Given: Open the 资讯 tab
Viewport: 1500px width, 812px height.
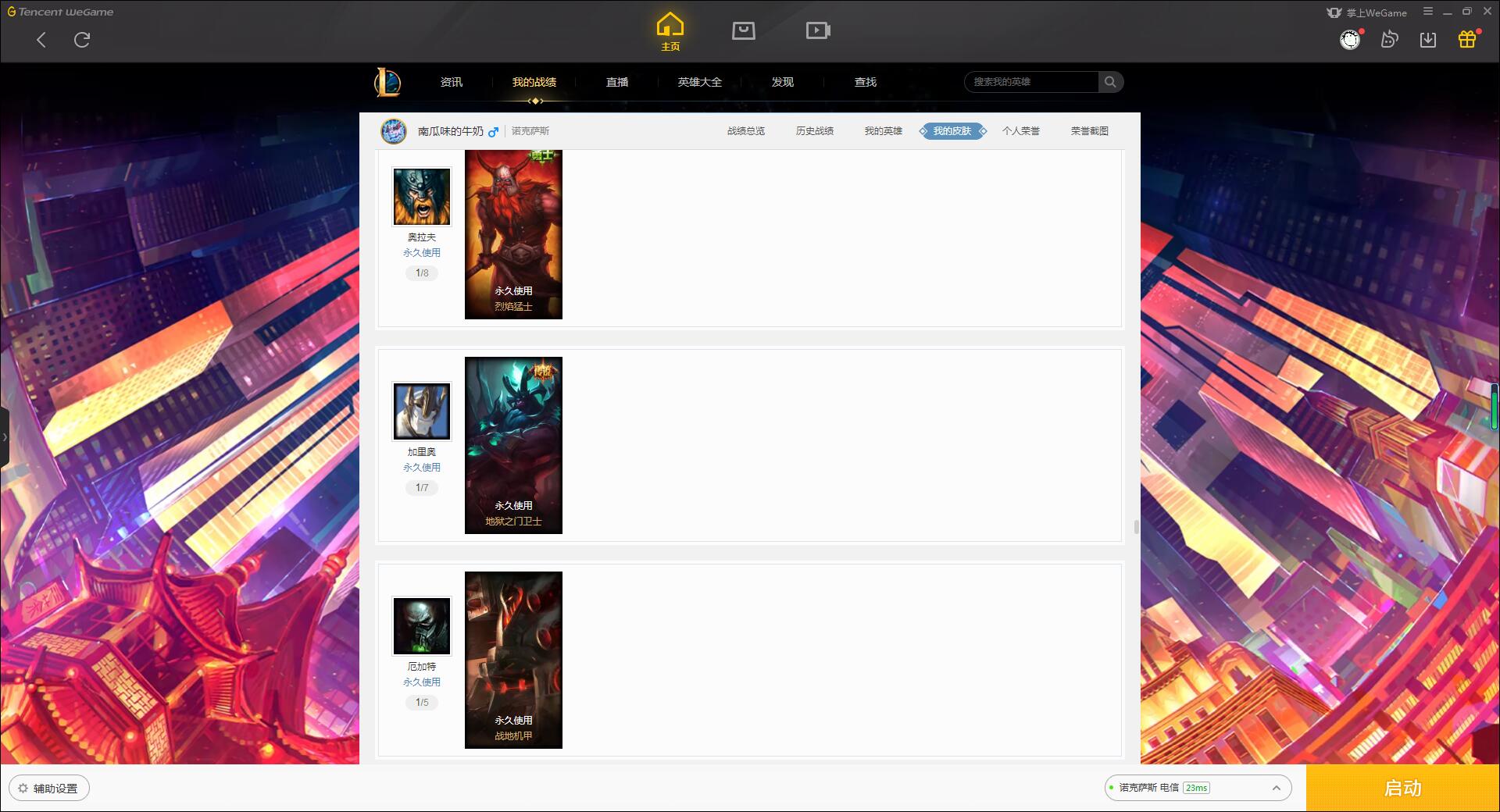Looking at the screenshot, I should tap(452, 82).
